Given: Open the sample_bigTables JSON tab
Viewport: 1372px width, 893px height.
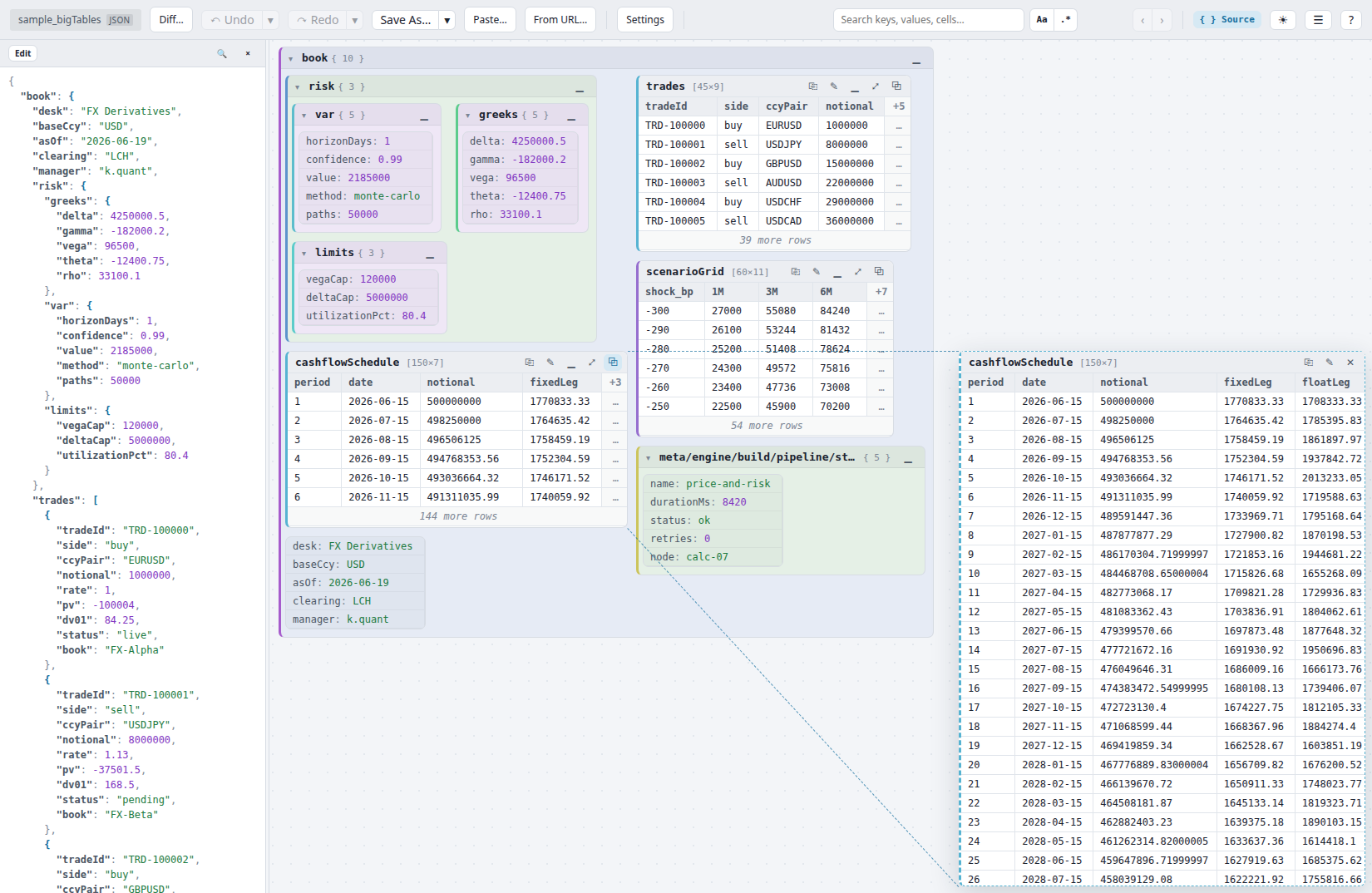Looking at the screenshot, I should [76, 20].
